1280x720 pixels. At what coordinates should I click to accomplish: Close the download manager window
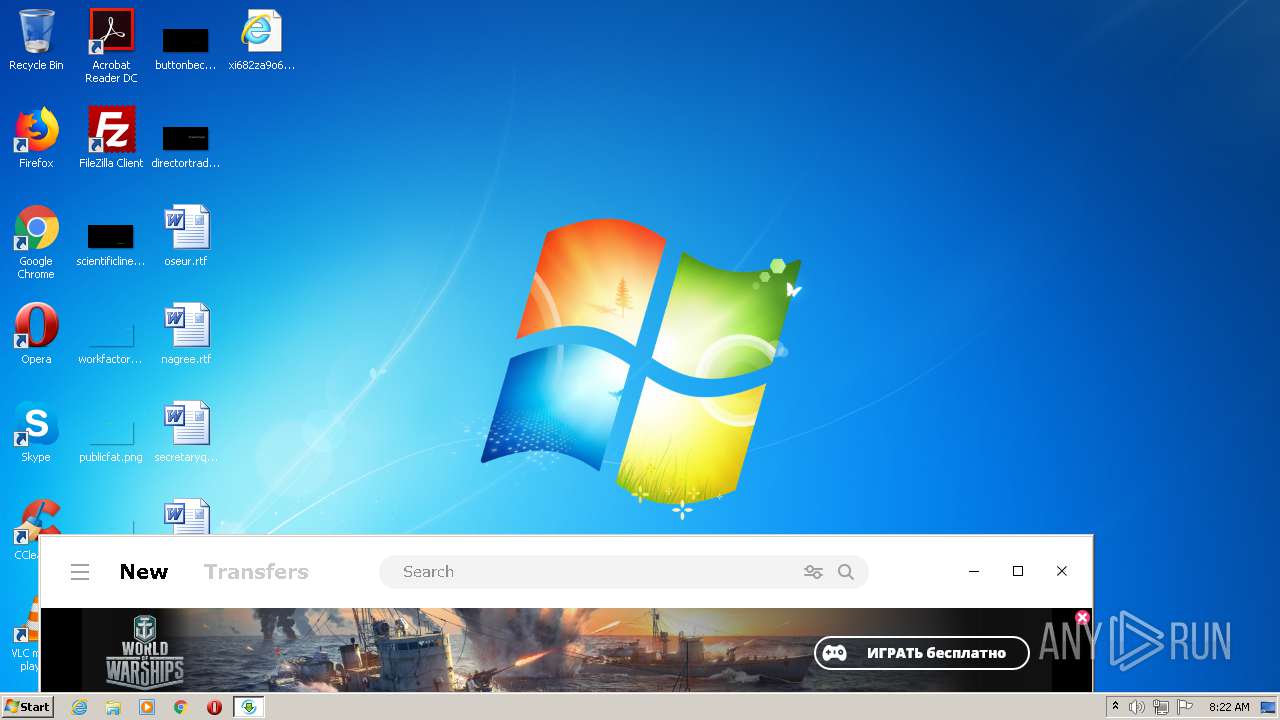point(1062,571)
